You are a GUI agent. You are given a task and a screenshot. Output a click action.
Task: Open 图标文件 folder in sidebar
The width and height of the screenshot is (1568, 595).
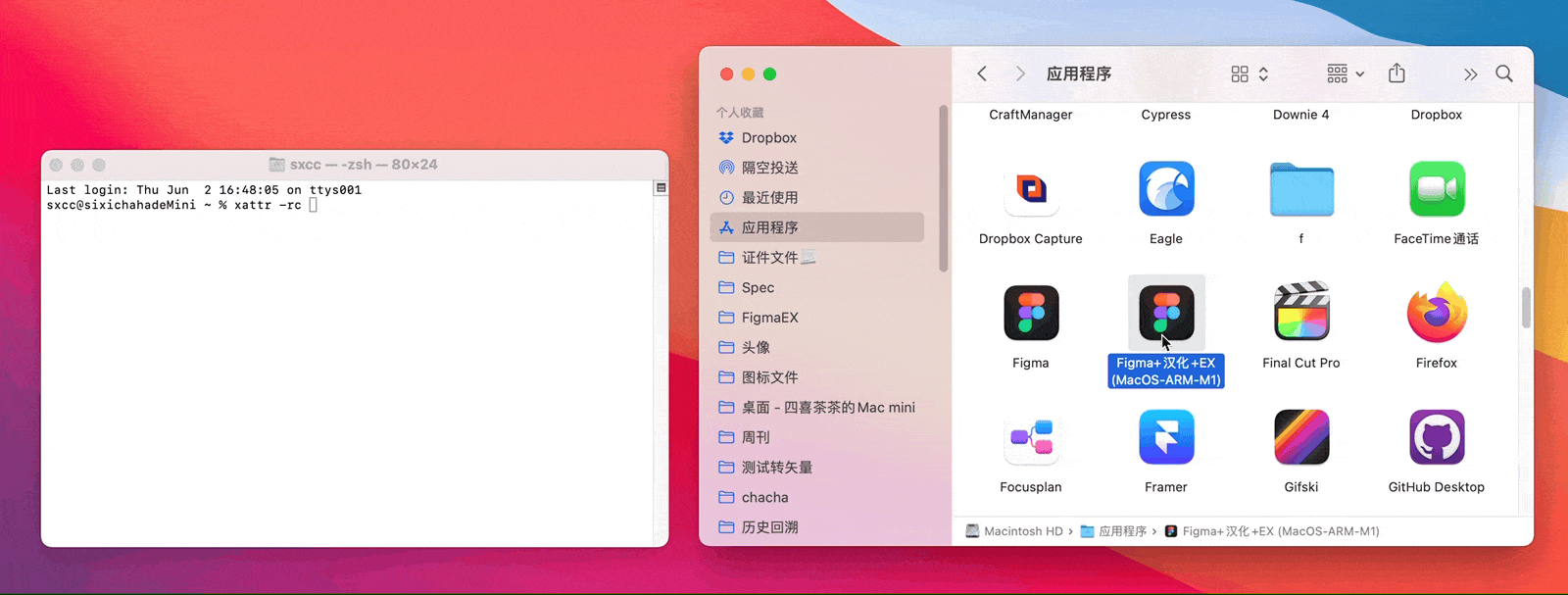pyautogui.click(x=817, y=377)
